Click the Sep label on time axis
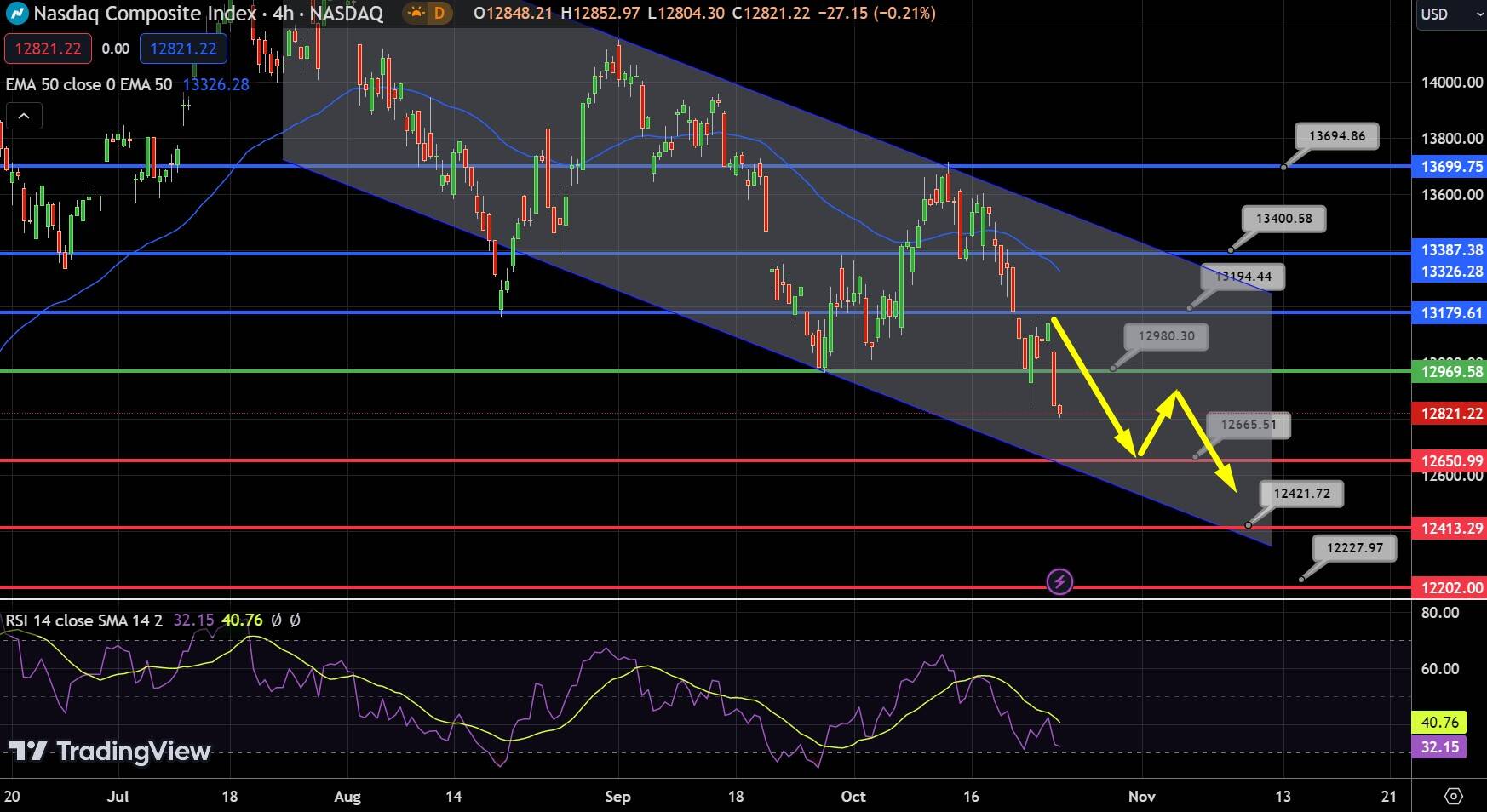The image size is (1487, 812). tap(617, 797)
